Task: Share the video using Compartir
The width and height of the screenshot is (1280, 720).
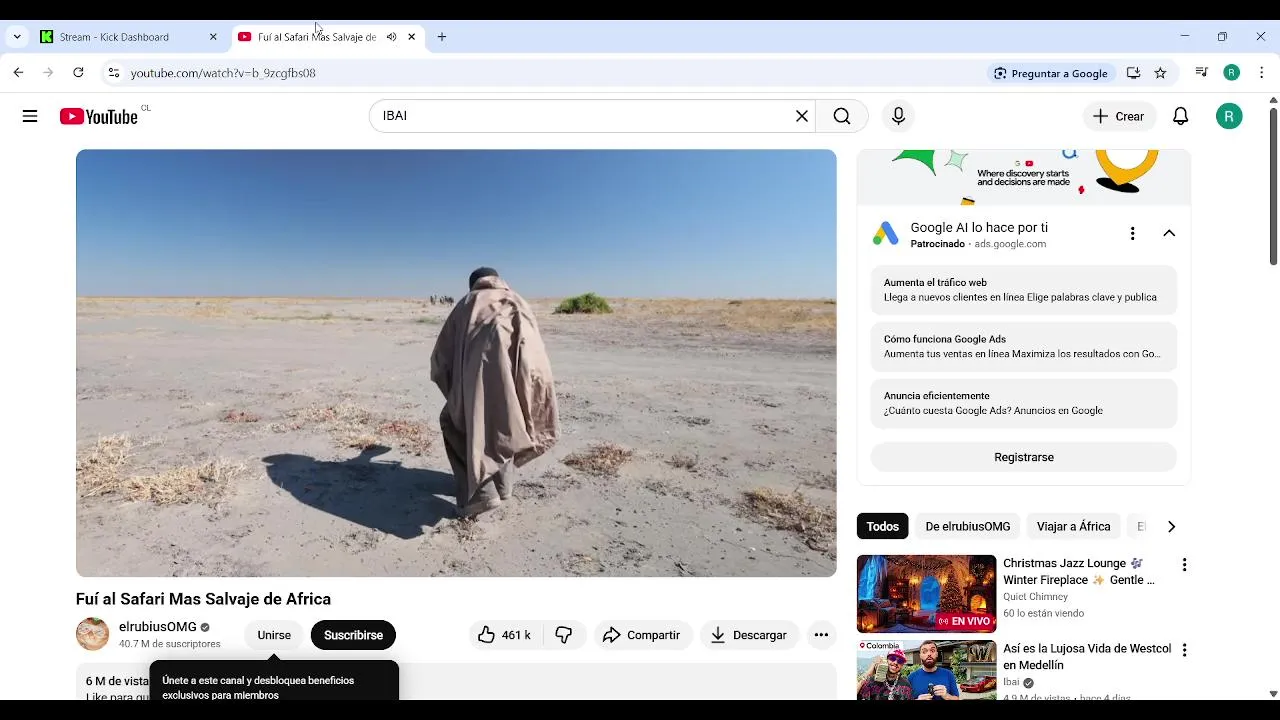Action: click(642, 635)
